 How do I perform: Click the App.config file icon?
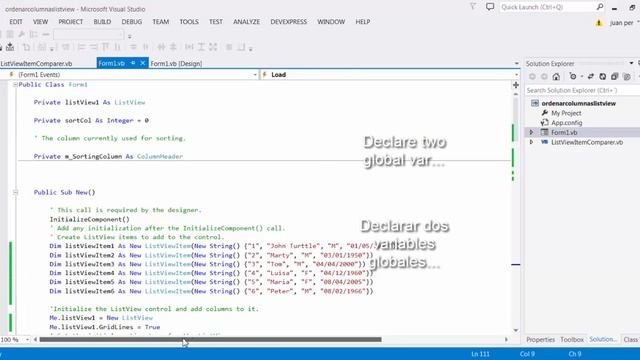pos(544,122)
